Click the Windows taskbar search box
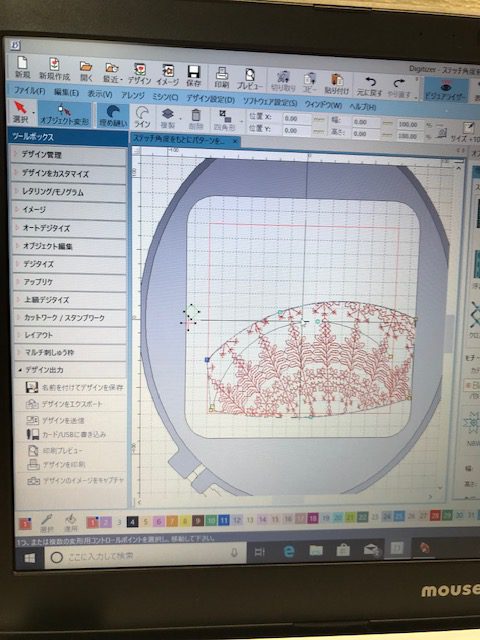 145,555
